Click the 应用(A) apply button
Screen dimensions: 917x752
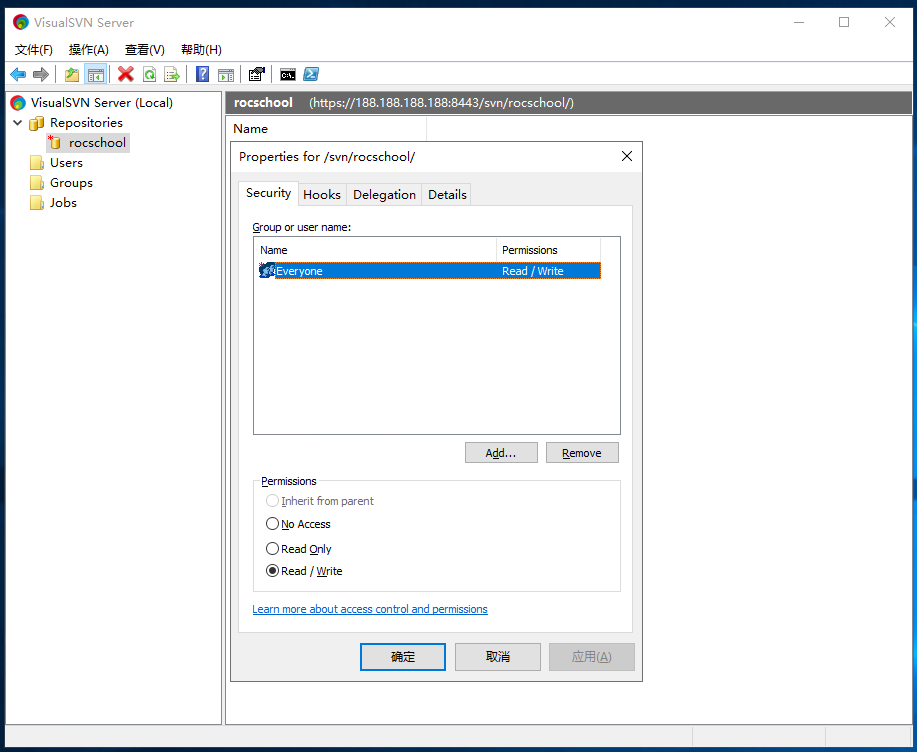[x=592, y=657]
